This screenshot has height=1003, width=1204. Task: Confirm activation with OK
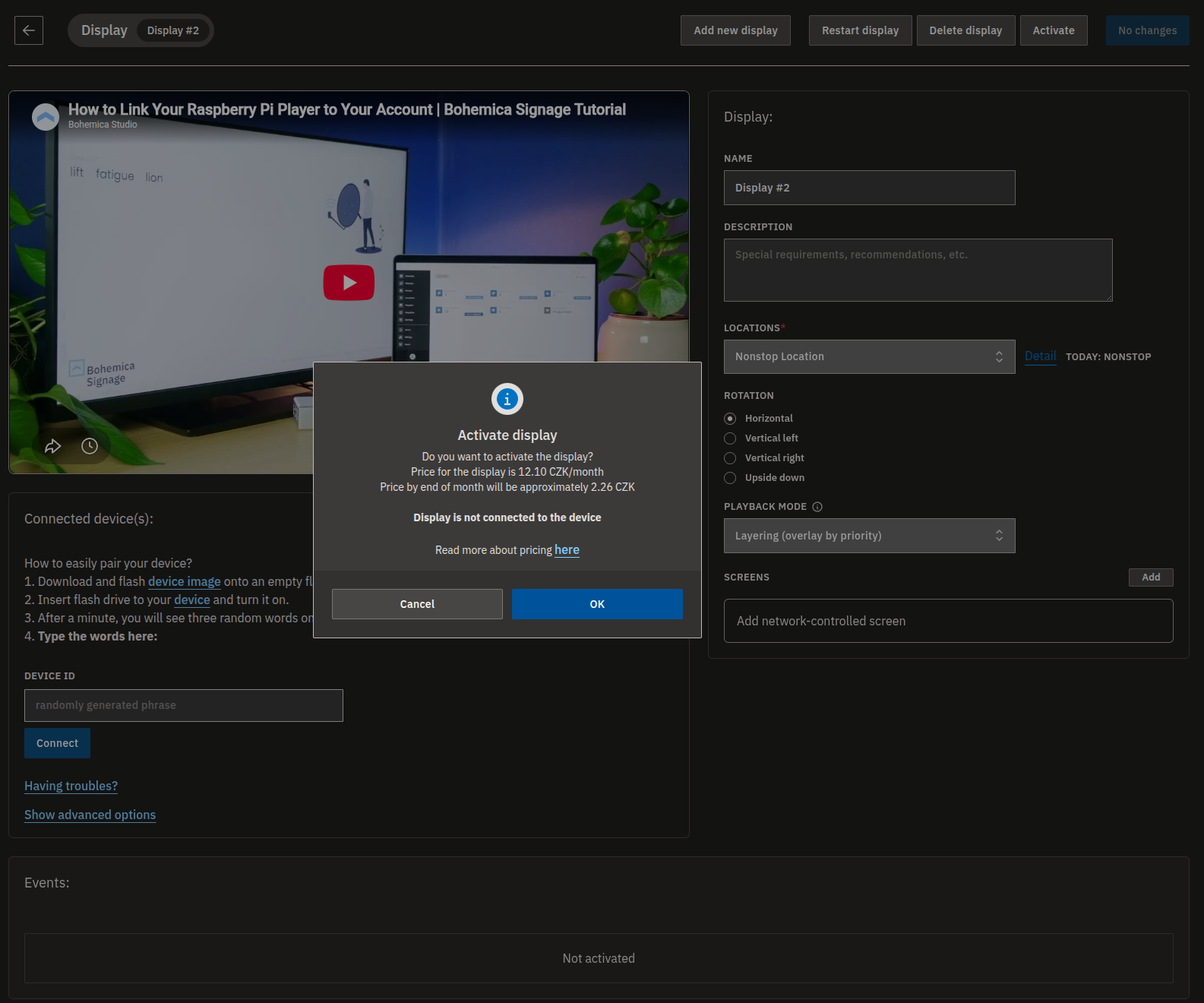597,604
